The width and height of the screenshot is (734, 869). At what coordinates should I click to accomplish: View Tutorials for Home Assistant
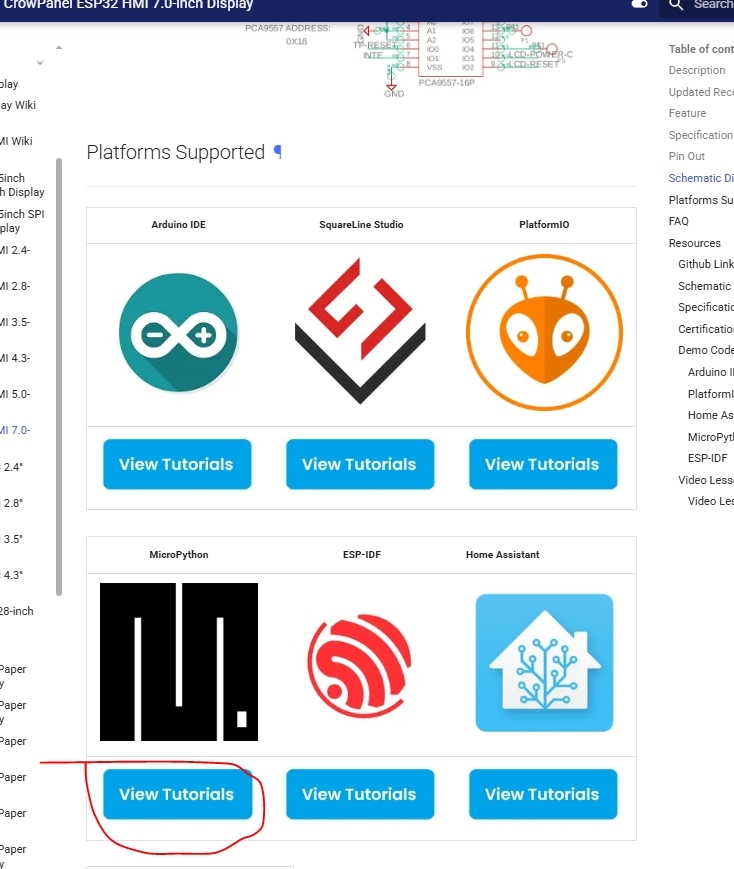543,794
